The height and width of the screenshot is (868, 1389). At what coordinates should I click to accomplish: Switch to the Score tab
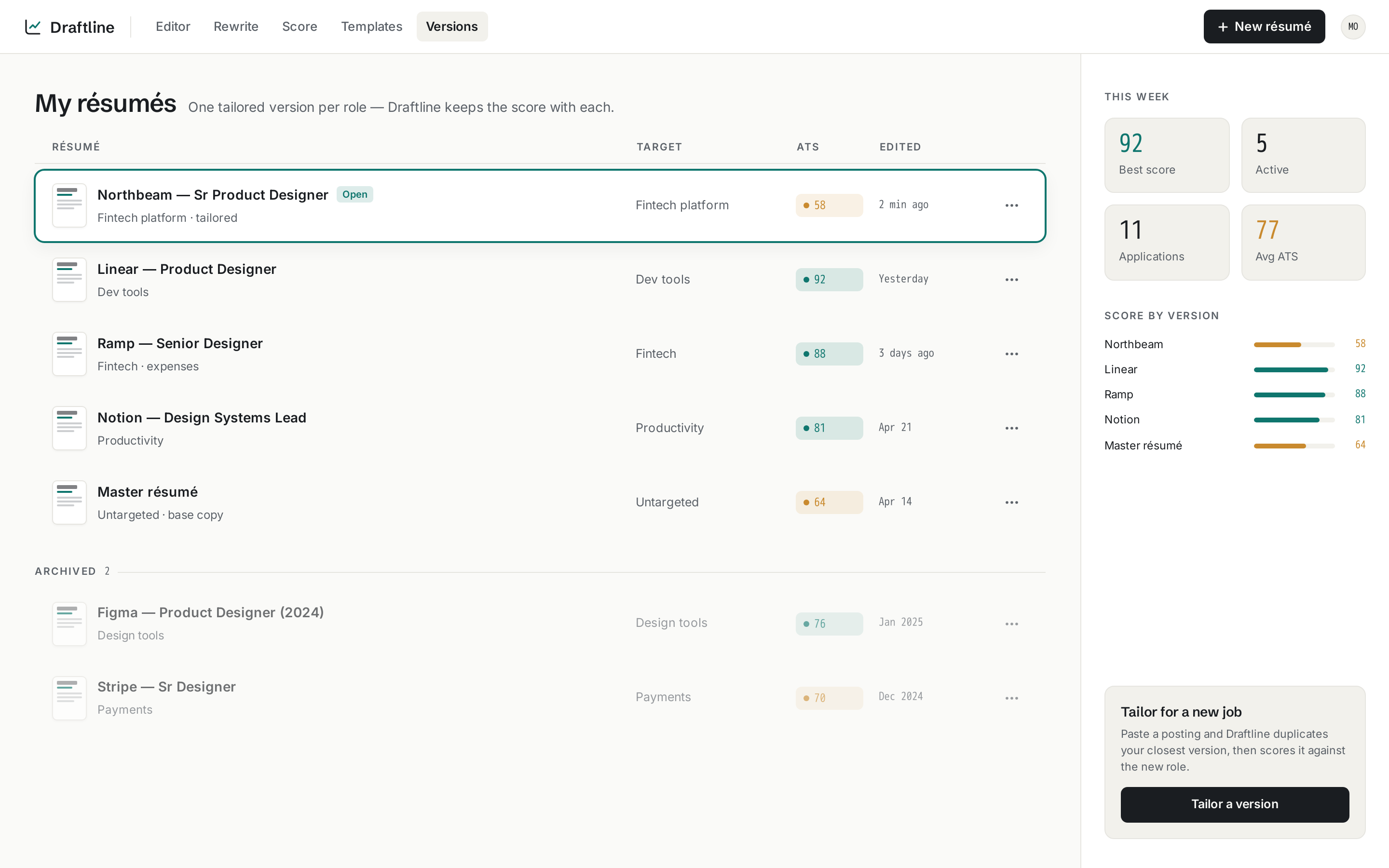[300, 27]
